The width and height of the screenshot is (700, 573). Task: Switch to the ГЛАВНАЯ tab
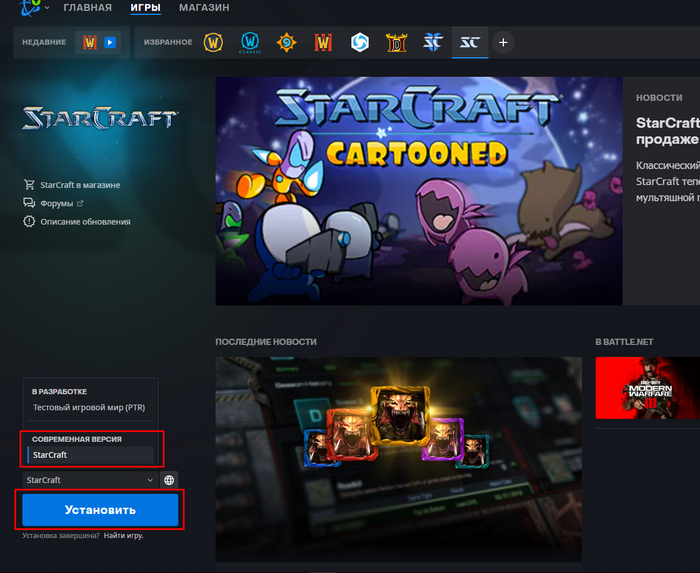88,8
